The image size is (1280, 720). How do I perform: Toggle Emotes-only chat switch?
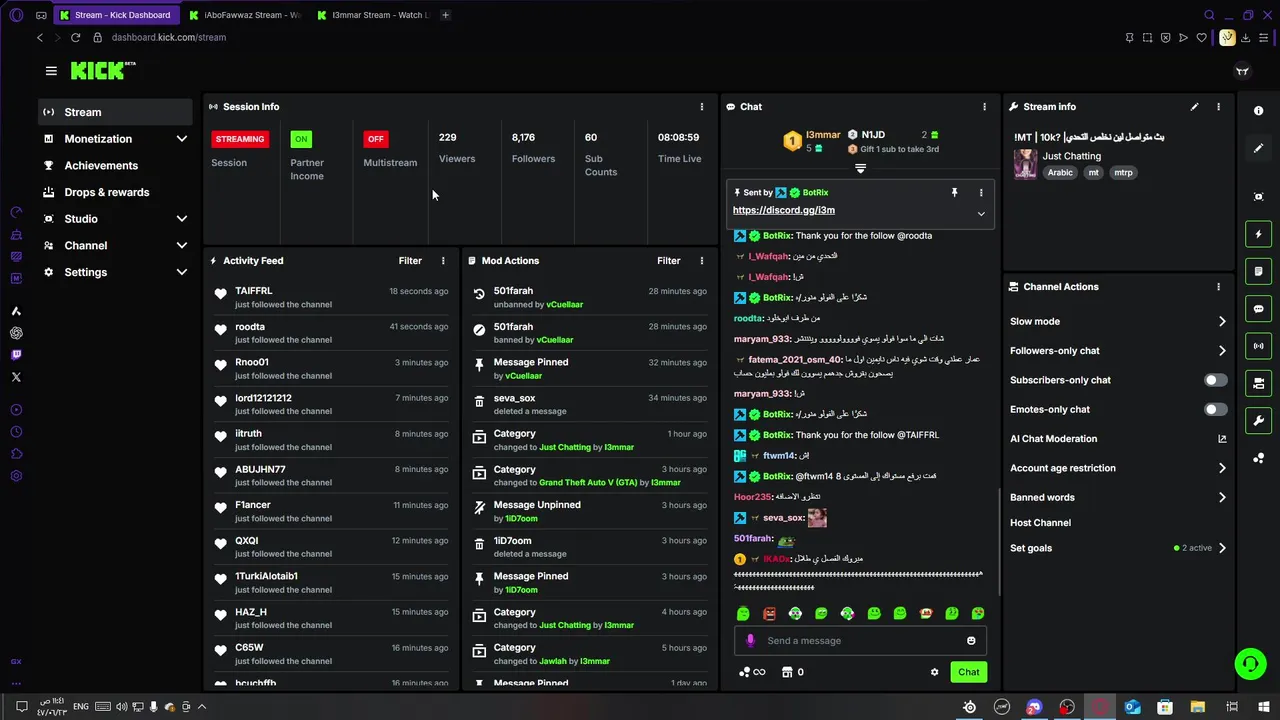tap(1215, 409)
